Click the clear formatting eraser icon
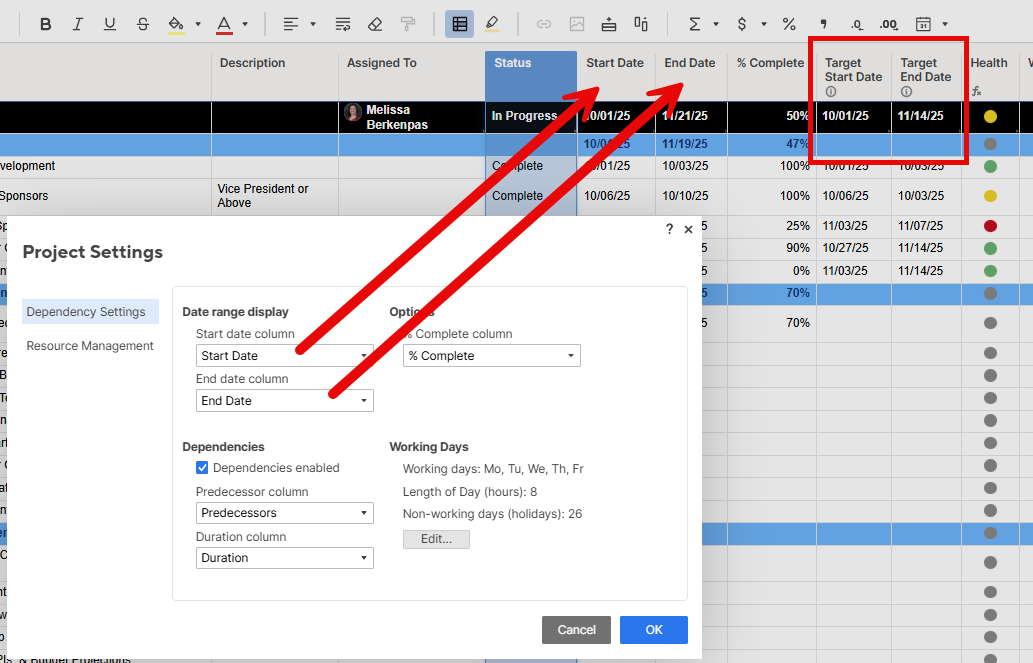The height and width of the screenshot is (663, 1033). click(375, 24)
